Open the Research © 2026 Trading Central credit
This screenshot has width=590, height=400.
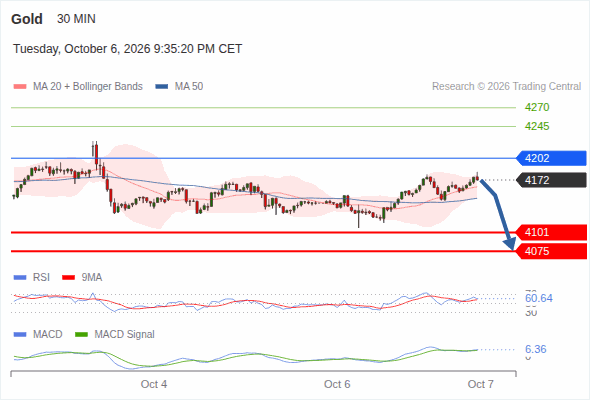pyautogui.click(x=506, y=87)
